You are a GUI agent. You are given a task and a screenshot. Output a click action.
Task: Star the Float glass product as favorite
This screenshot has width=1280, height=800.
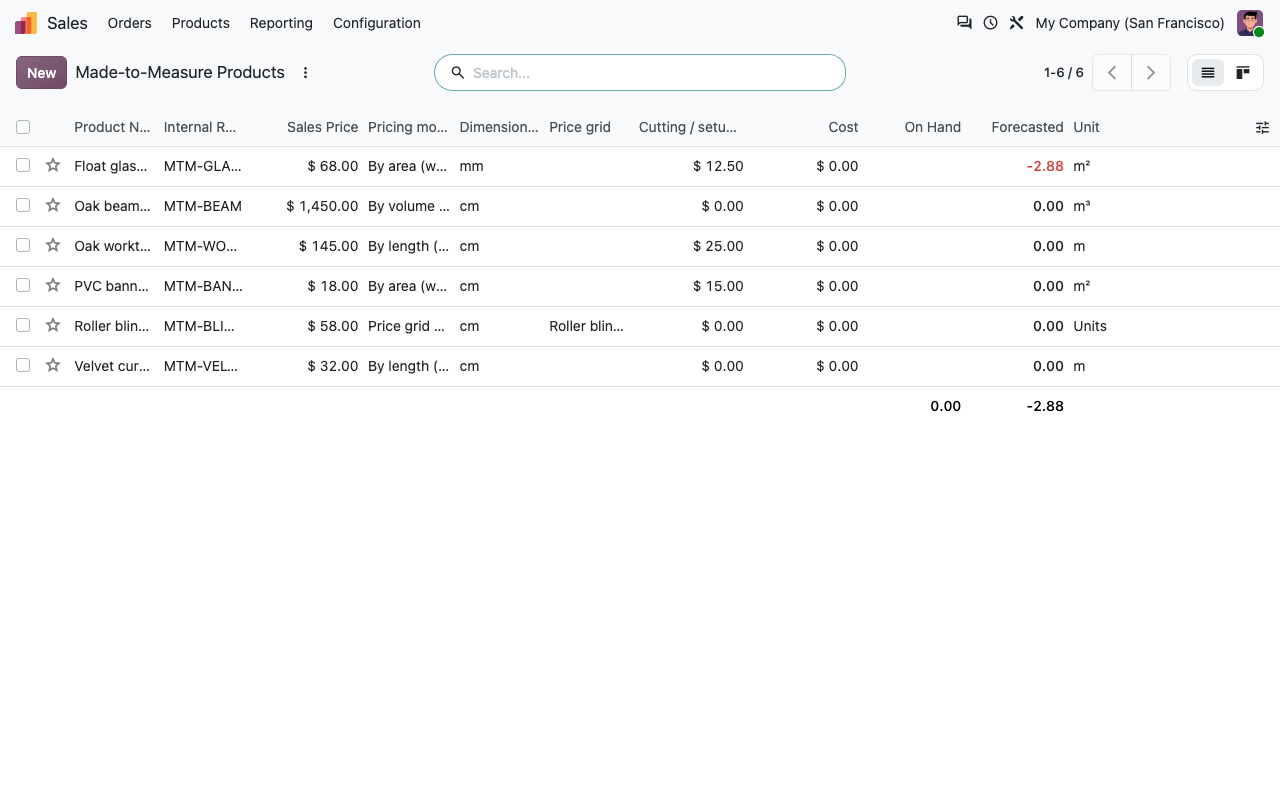[x=53, y=165]
